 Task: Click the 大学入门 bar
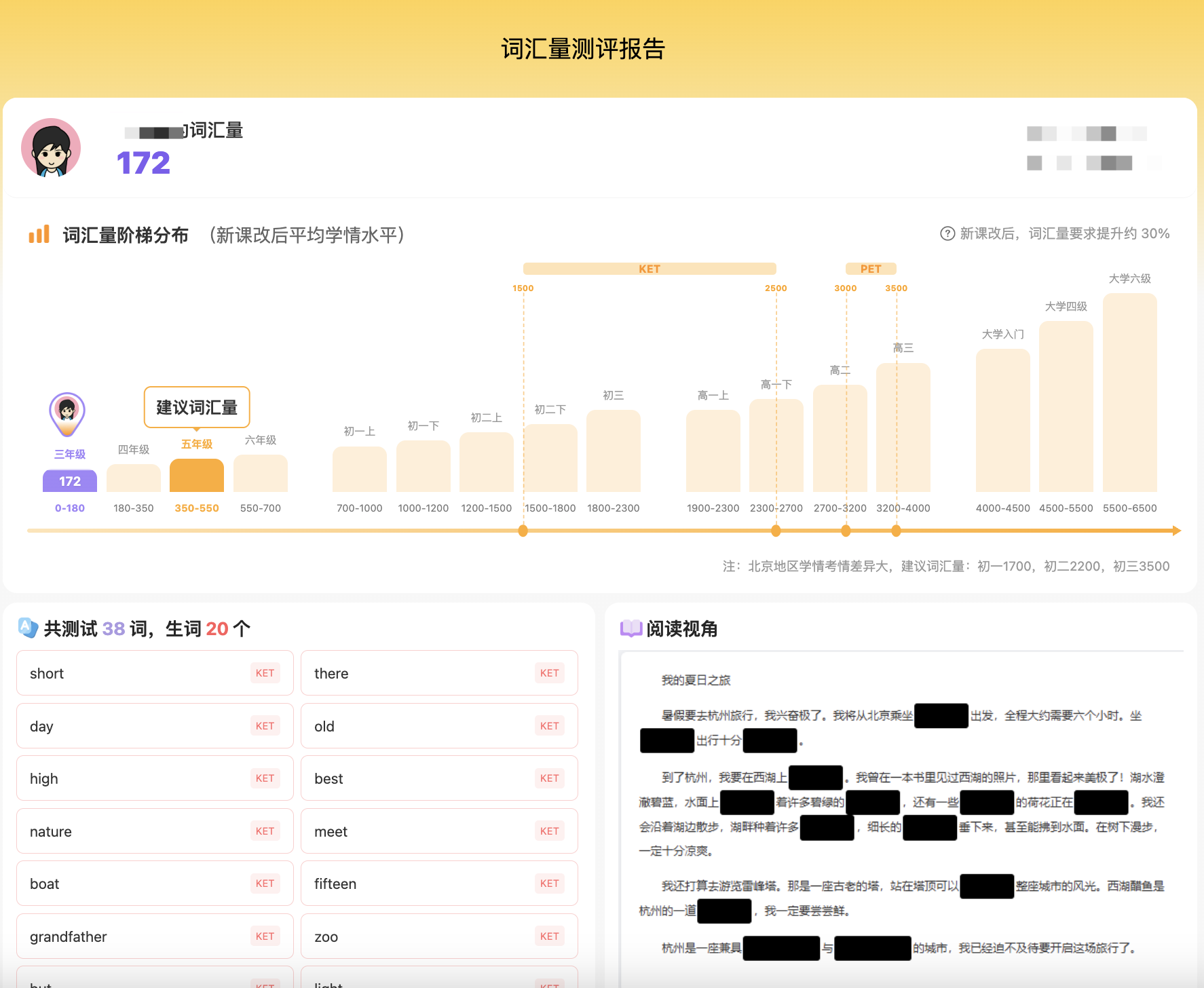(x=1003, y=420)
